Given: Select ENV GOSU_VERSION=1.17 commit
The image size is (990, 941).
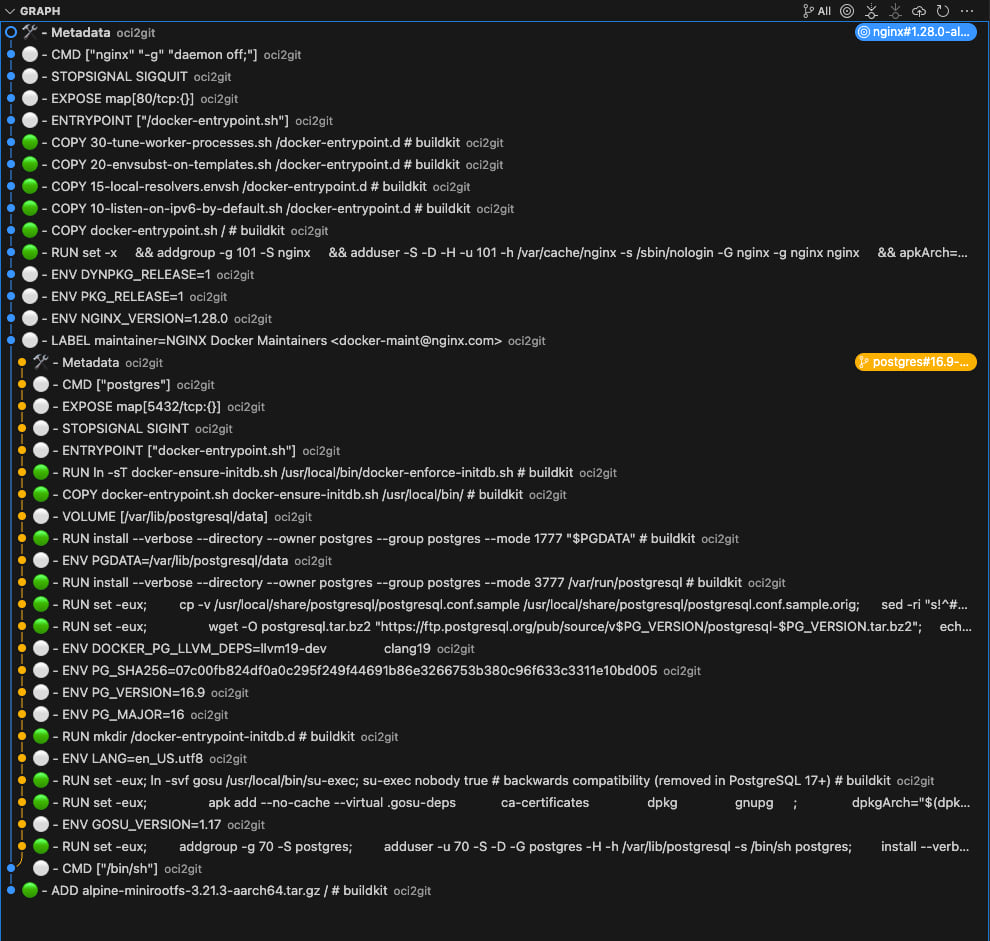Looking at the screenshot, I should click(x=495, y=825).
